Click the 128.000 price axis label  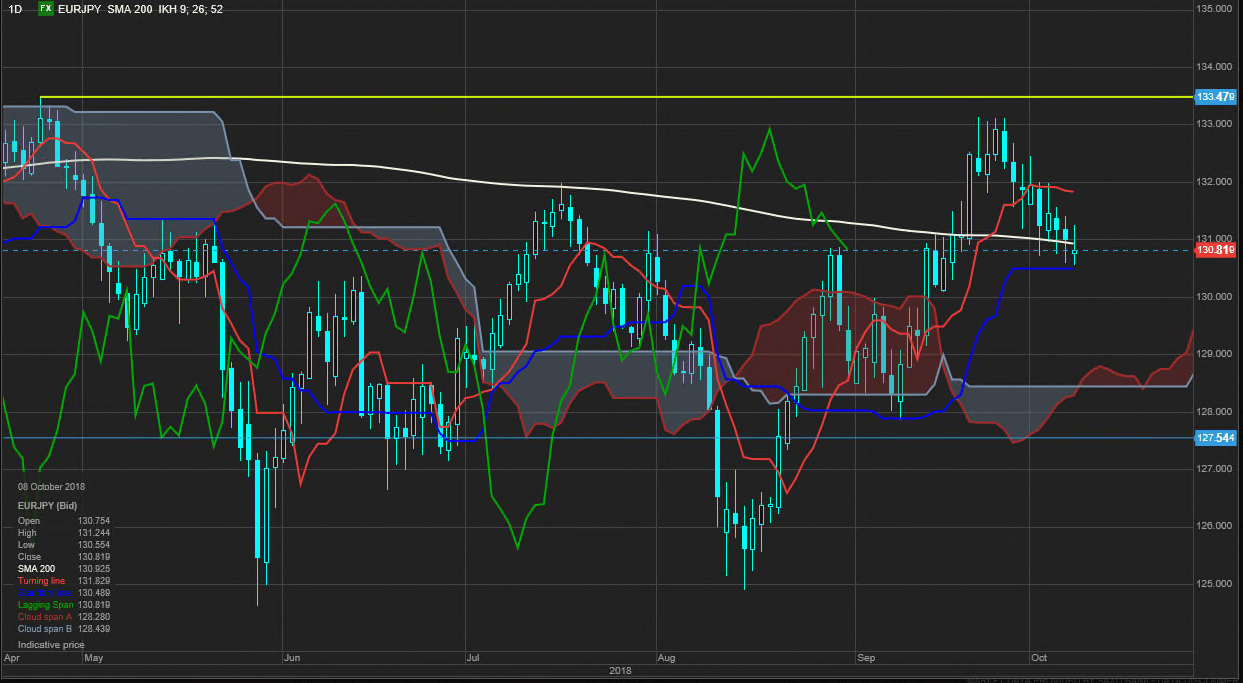point(1215,412)
